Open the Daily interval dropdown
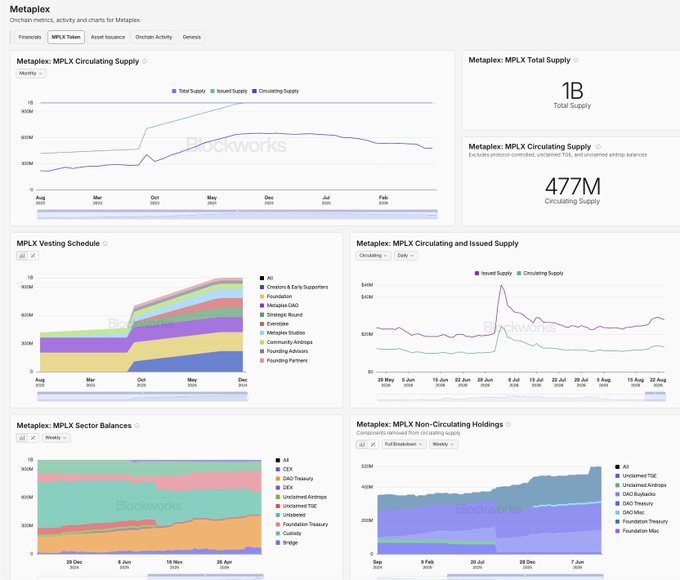 click(405, 256)
